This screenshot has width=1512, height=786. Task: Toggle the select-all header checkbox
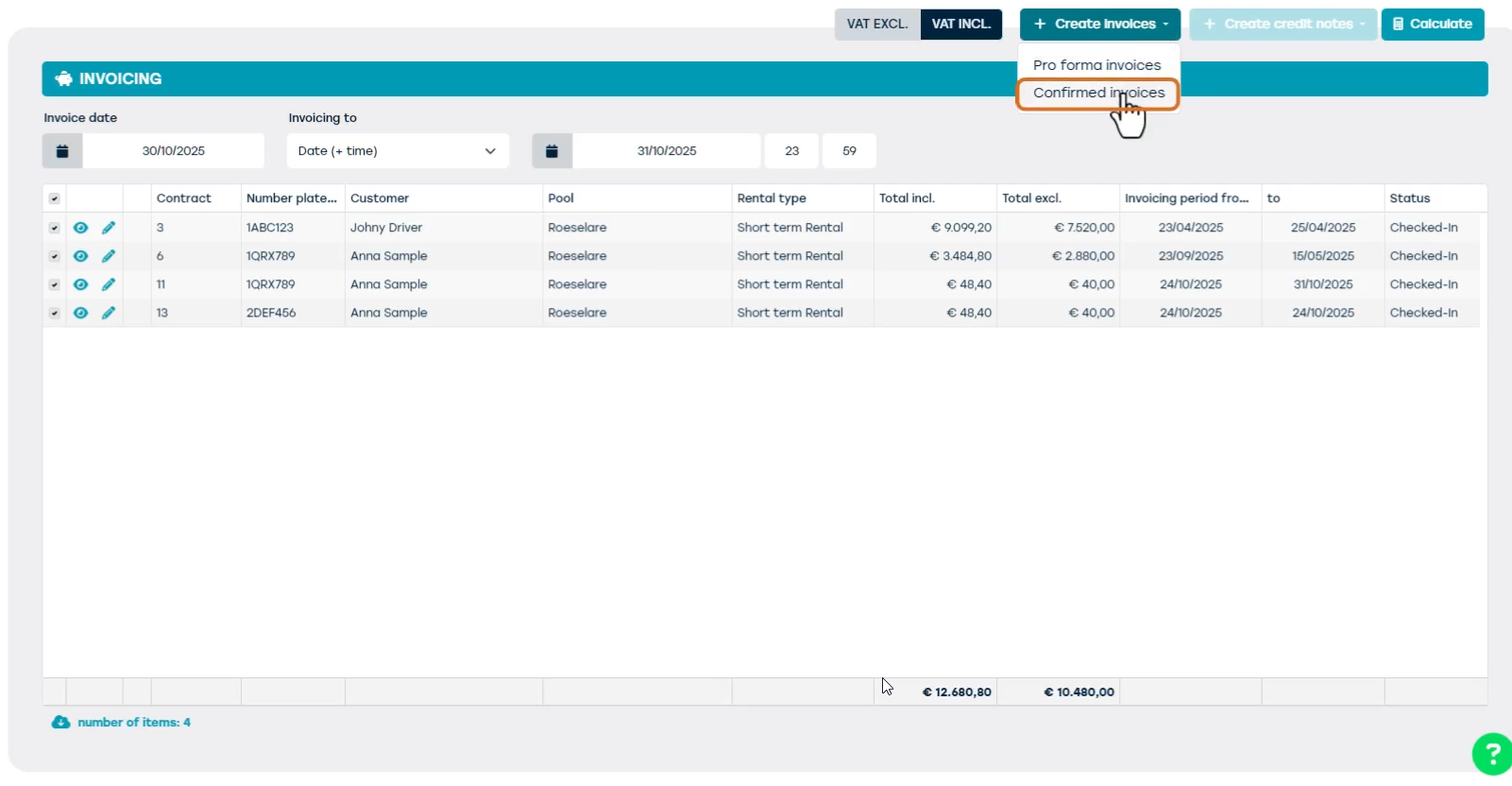pyautogui.click(x=54, y=198)
